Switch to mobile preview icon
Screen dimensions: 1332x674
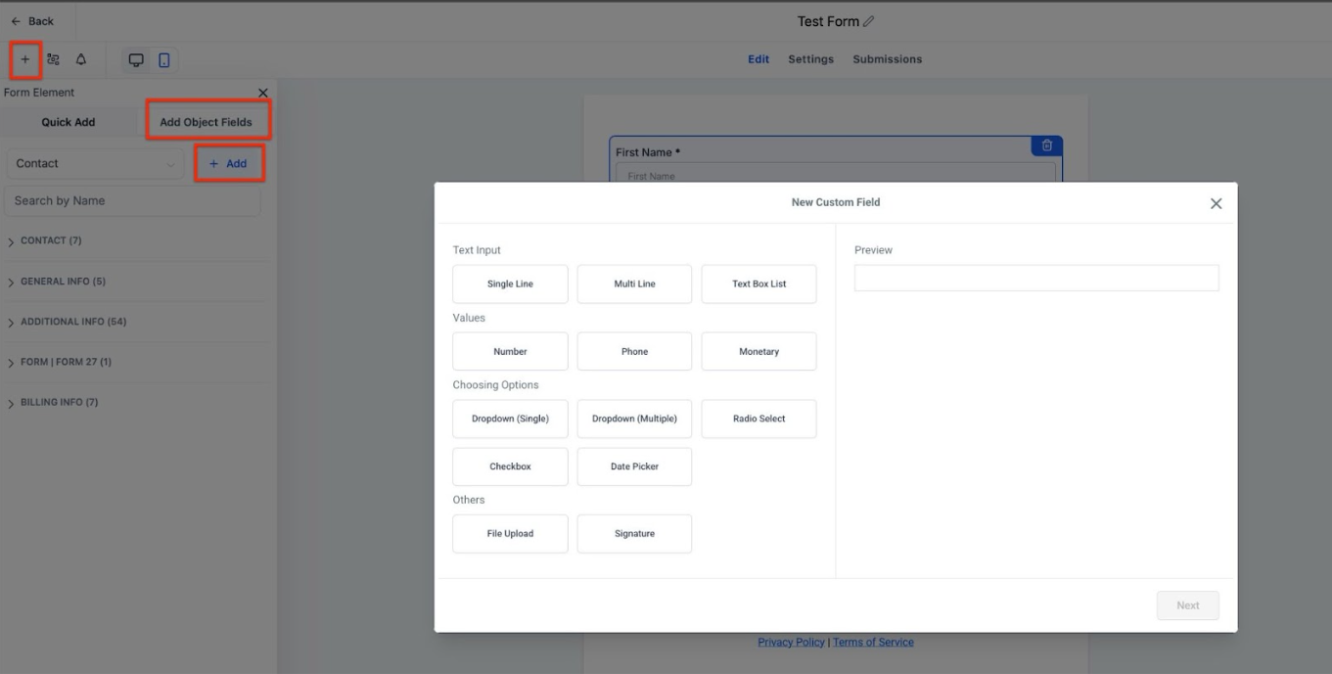[164, 60]
